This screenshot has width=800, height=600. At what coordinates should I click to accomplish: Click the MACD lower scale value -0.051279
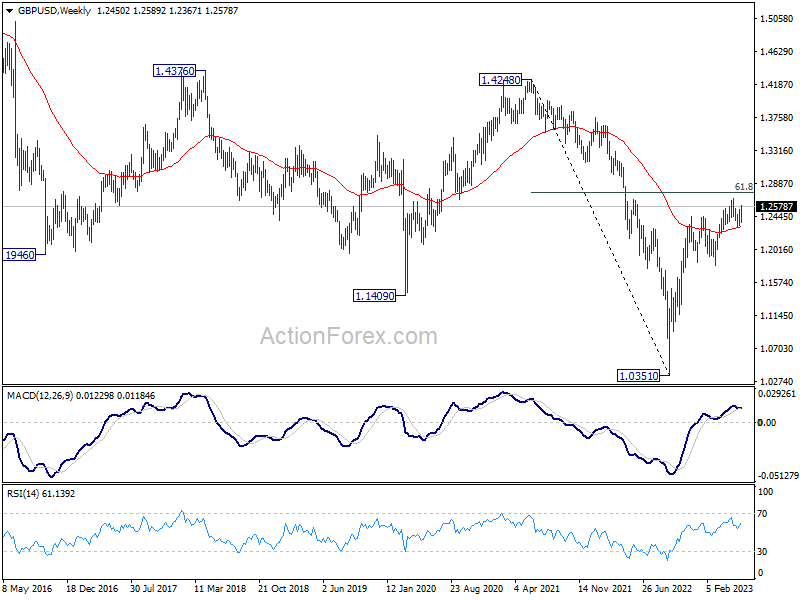coord(778,476)
